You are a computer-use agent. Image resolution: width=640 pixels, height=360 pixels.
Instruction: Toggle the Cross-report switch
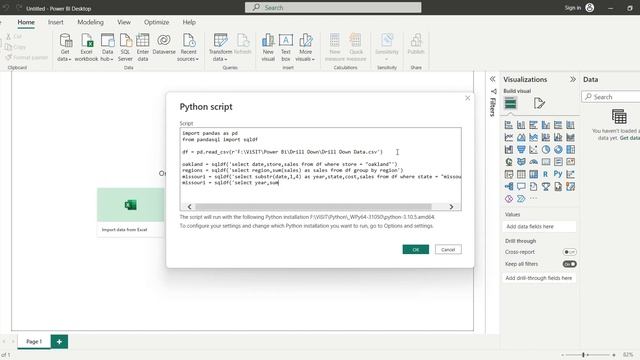point(569,252)
